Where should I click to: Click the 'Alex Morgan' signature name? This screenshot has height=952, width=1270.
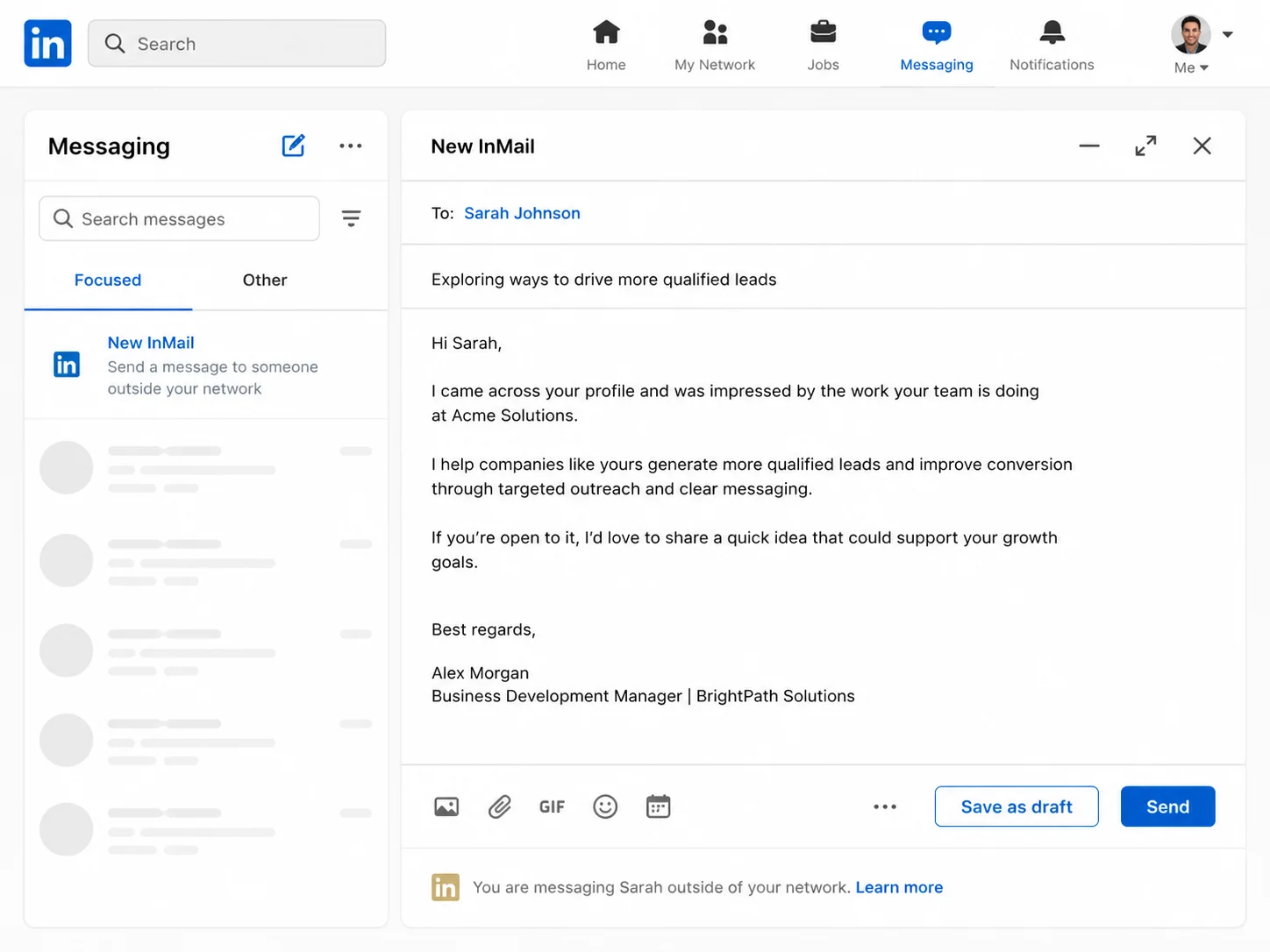click(x=480, y=672)
